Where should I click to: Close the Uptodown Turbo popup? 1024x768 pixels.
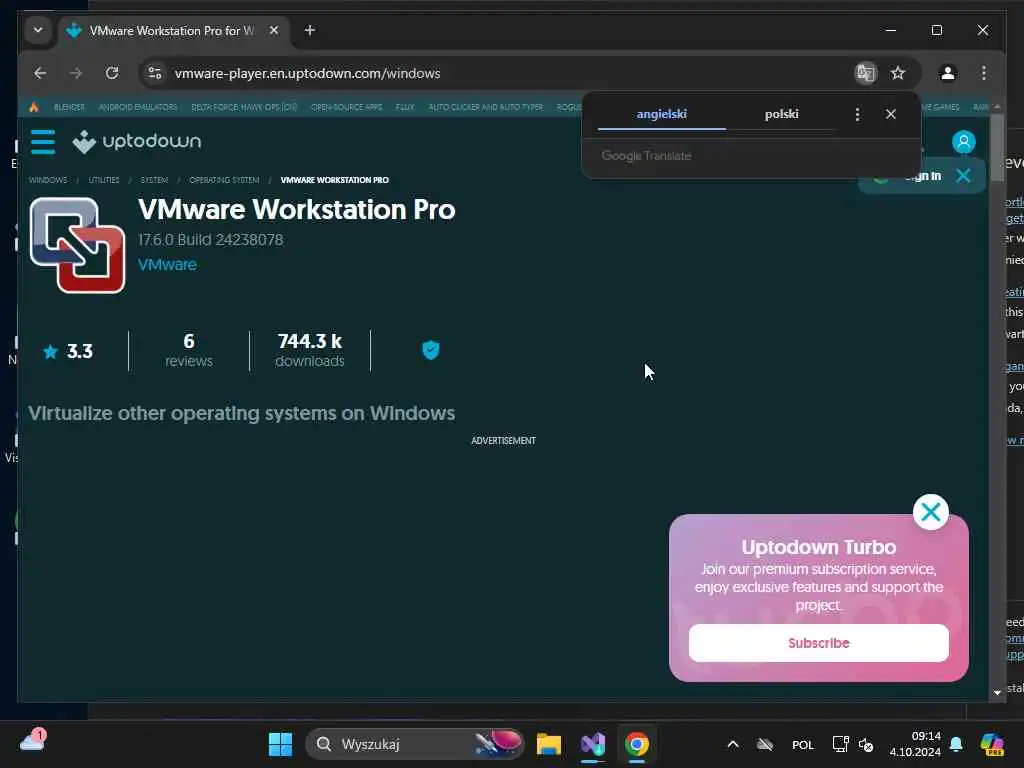click(x=931, y=512)
